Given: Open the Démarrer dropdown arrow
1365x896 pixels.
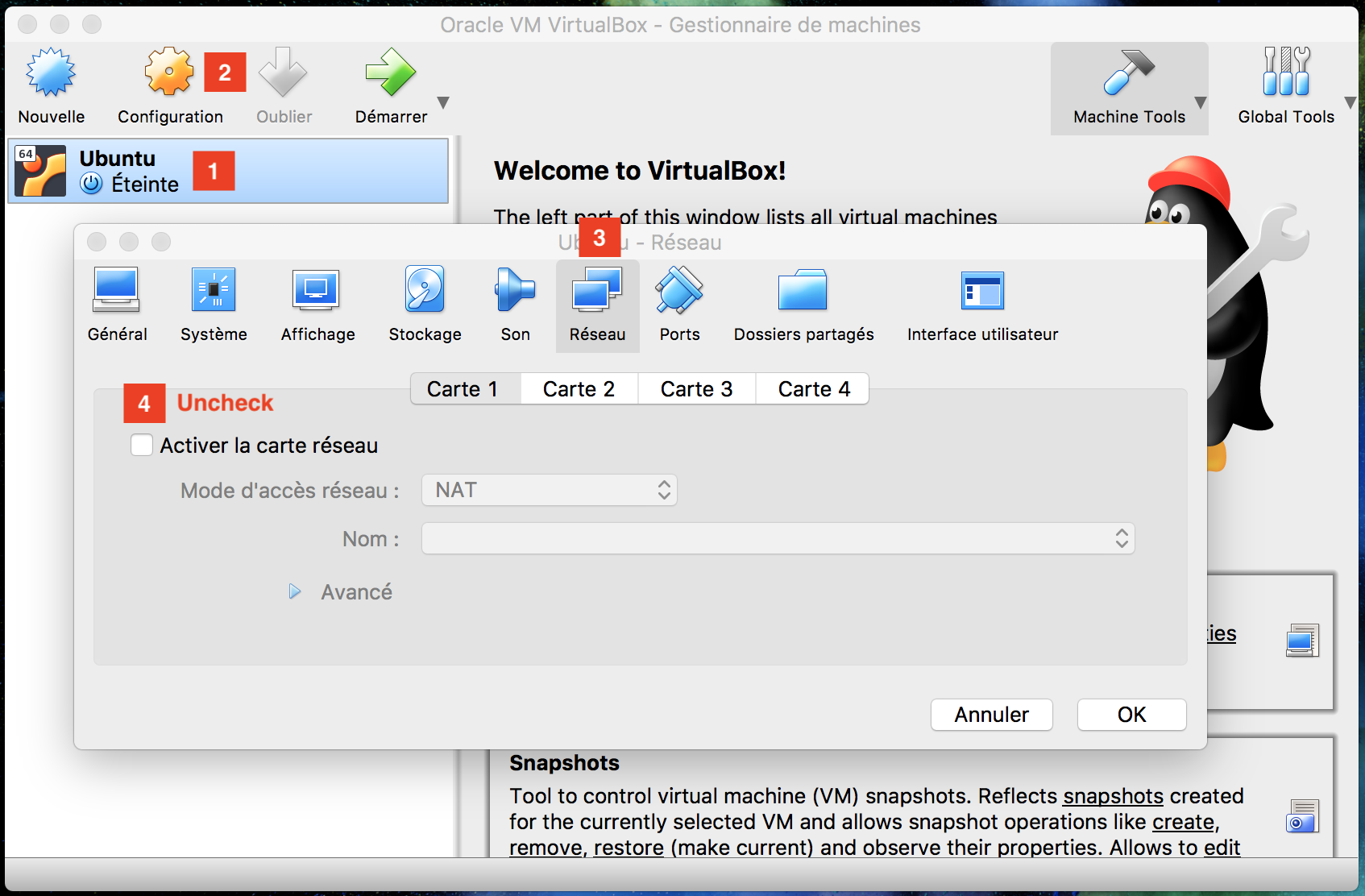Looking at the screenshot, I should [443, 103].
